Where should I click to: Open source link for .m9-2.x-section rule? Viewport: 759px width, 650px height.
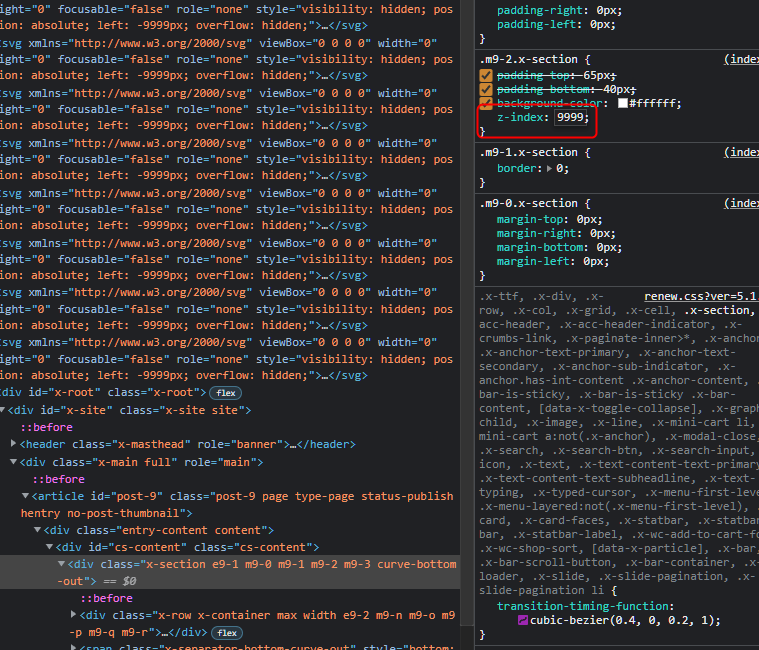pos(741,60)
